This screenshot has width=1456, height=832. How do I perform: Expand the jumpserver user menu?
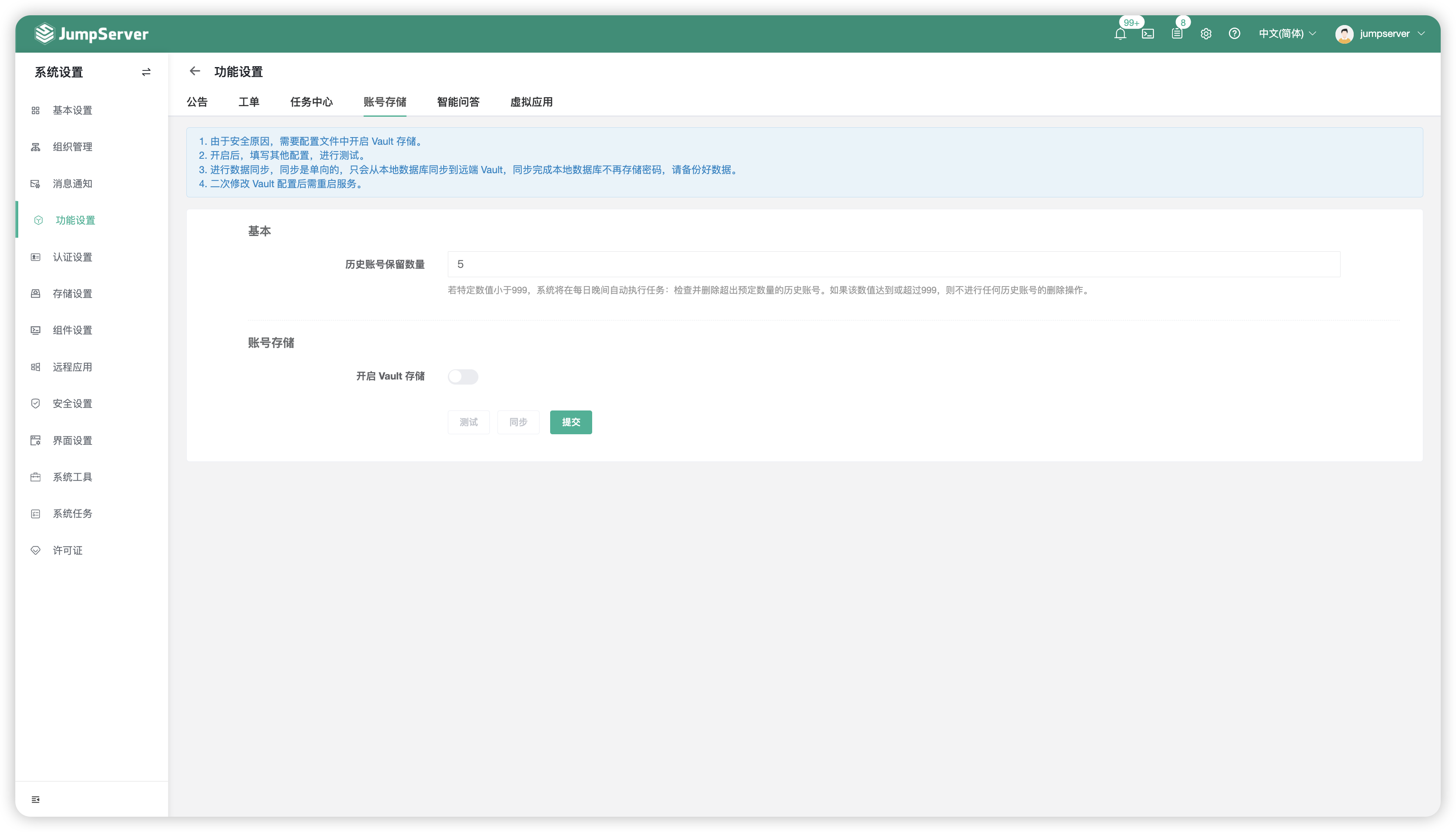pyautogui.click(x=1392, y=34)
